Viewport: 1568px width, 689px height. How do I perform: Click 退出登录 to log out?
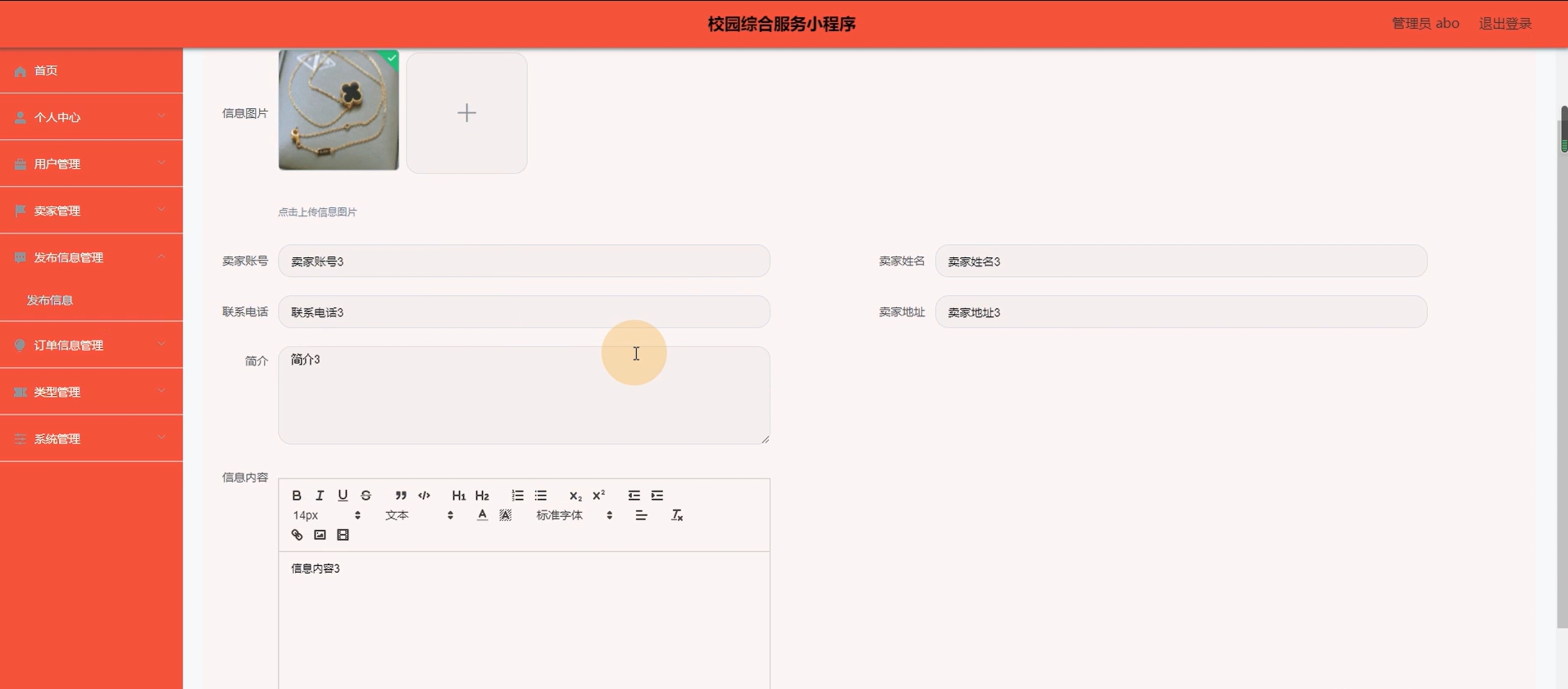click(x=1505, y=24)
